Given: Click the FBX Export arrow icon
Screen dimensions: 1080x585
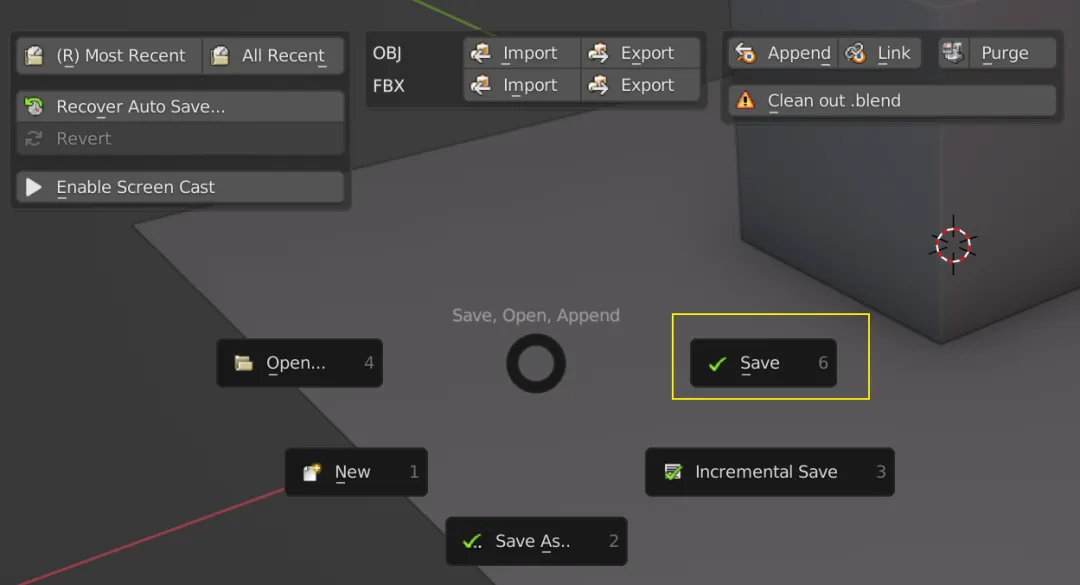Looking at the screenshot, I should pyautogui.click(x=598, y=85).
